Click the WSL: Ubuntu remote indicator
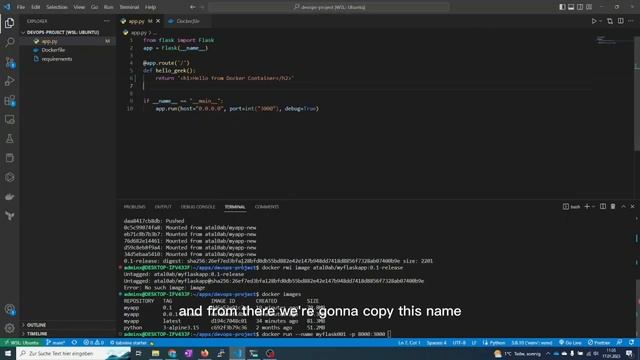This screenshot has height=360, width=640. coord(21,342)
